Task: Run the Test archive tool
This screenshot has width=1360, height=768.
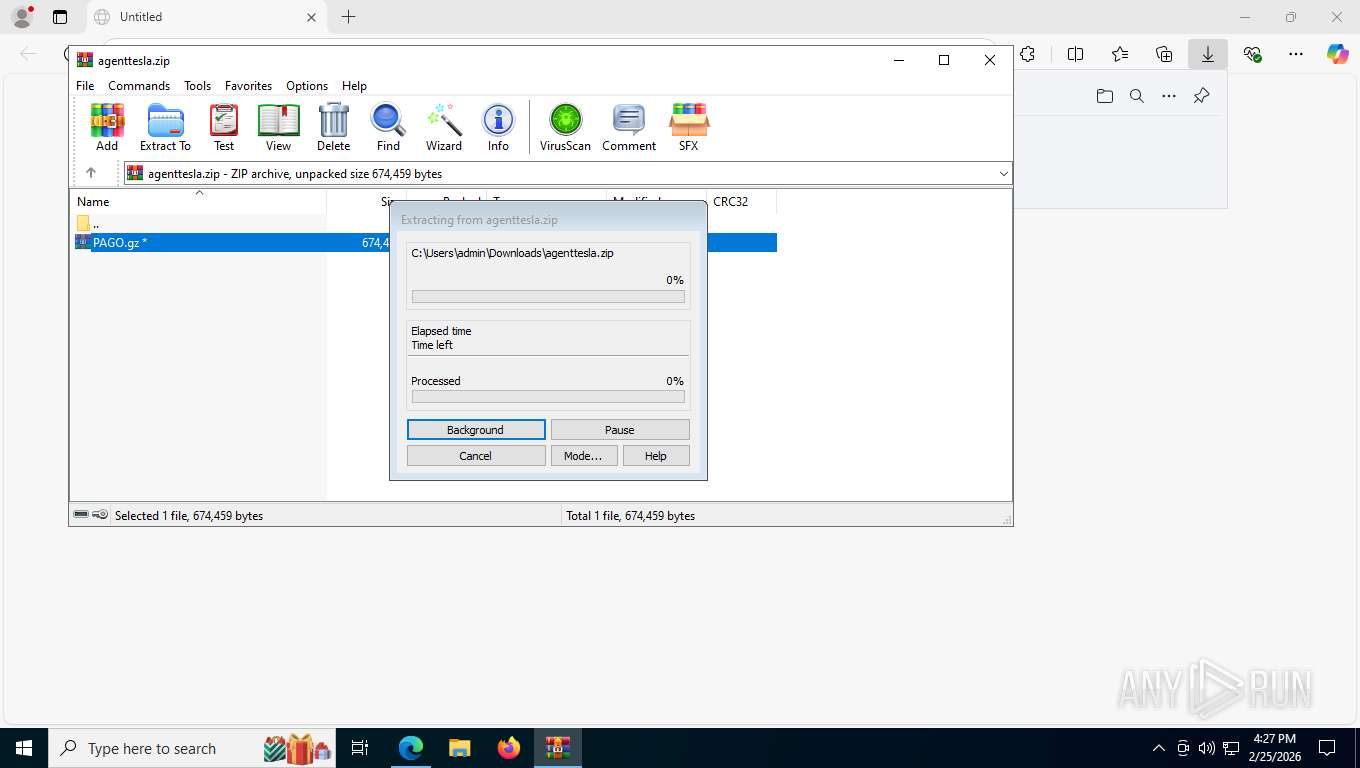Action: coord(224,127)
